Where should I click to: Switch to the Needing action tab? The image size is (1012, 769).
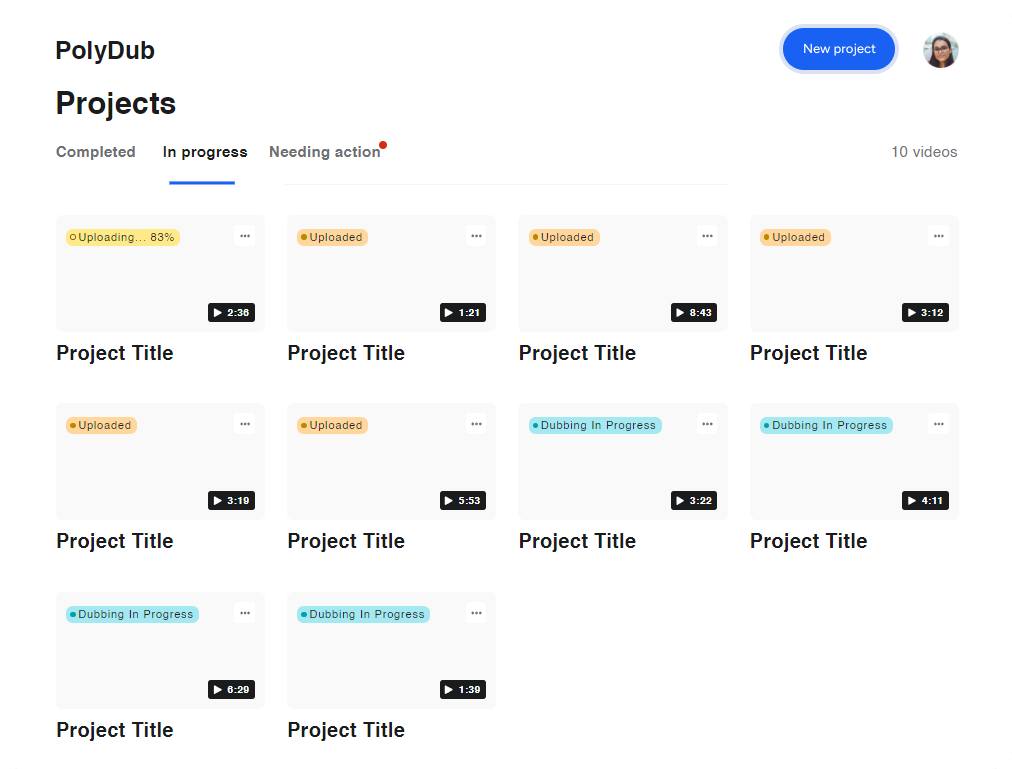325,152
